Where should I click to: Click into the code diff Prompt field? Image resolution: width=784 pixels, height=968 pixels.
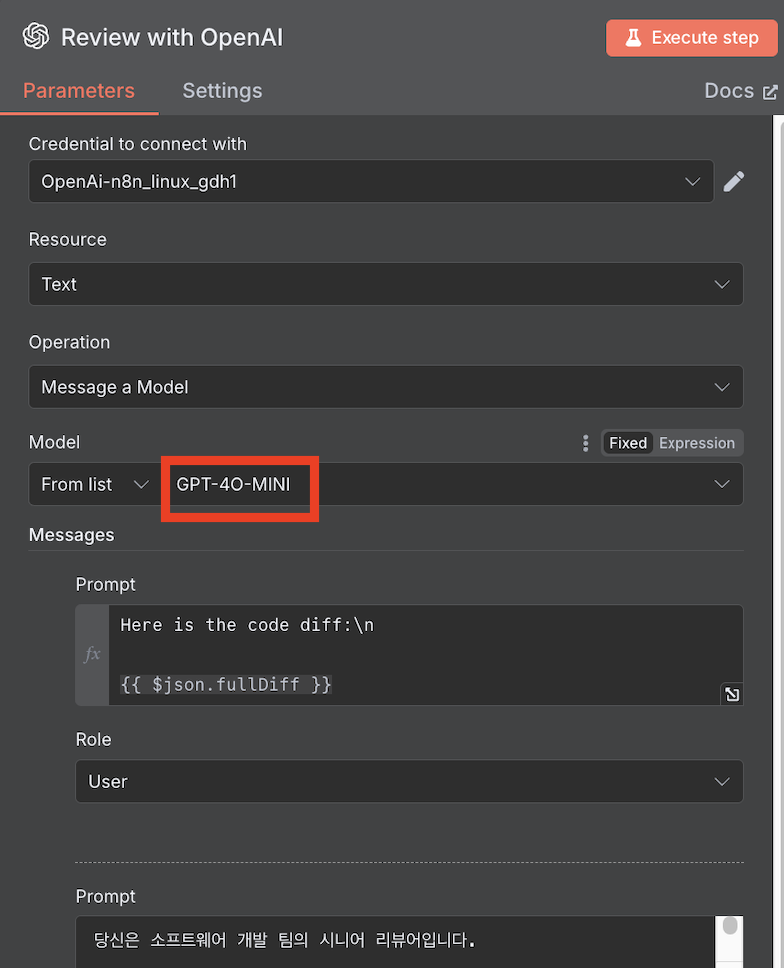point(426,654)
